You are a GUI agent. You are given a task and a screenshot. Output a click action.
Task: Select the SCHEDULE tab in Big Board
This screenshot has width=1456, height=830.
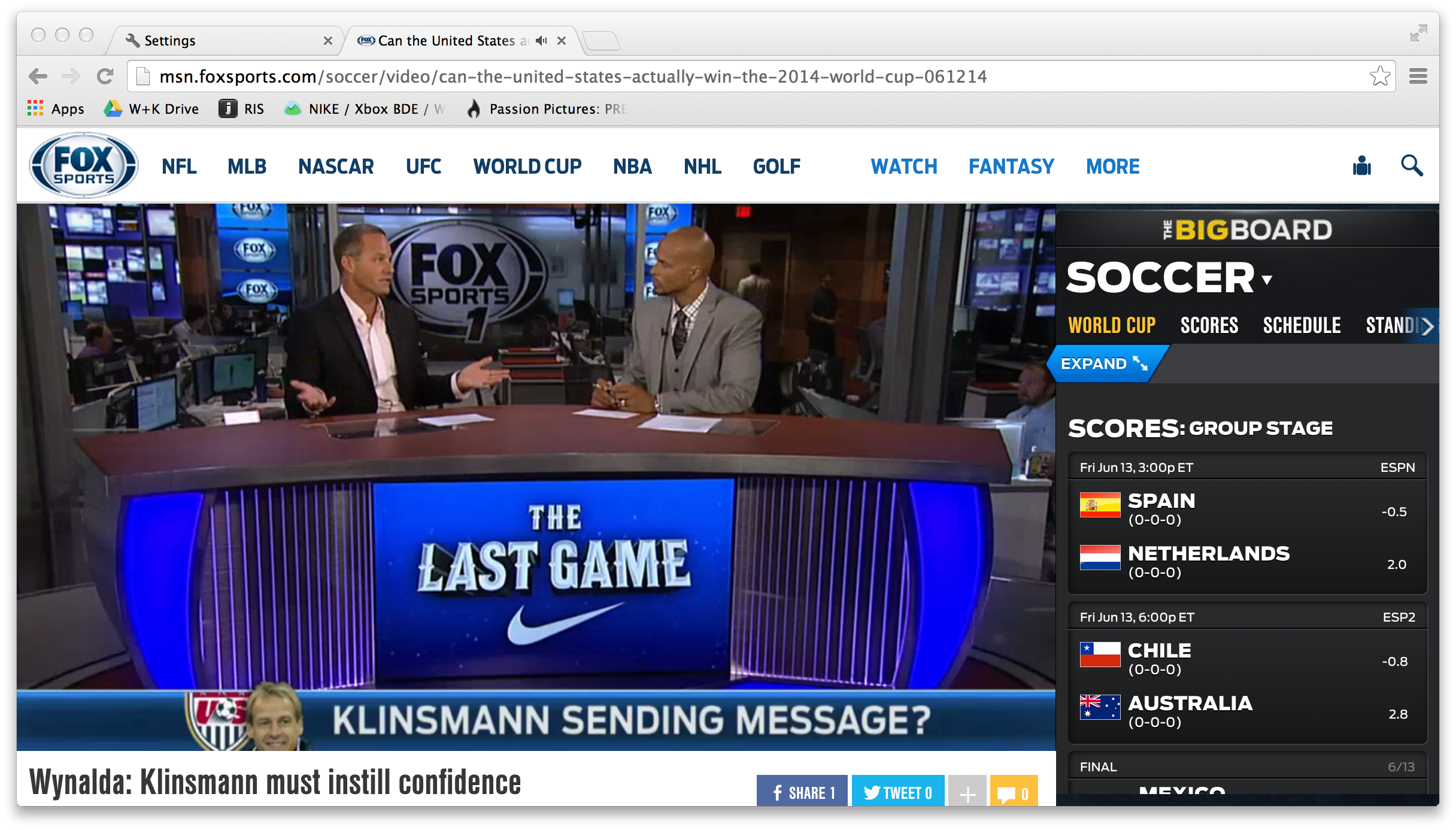[1302, 325]
